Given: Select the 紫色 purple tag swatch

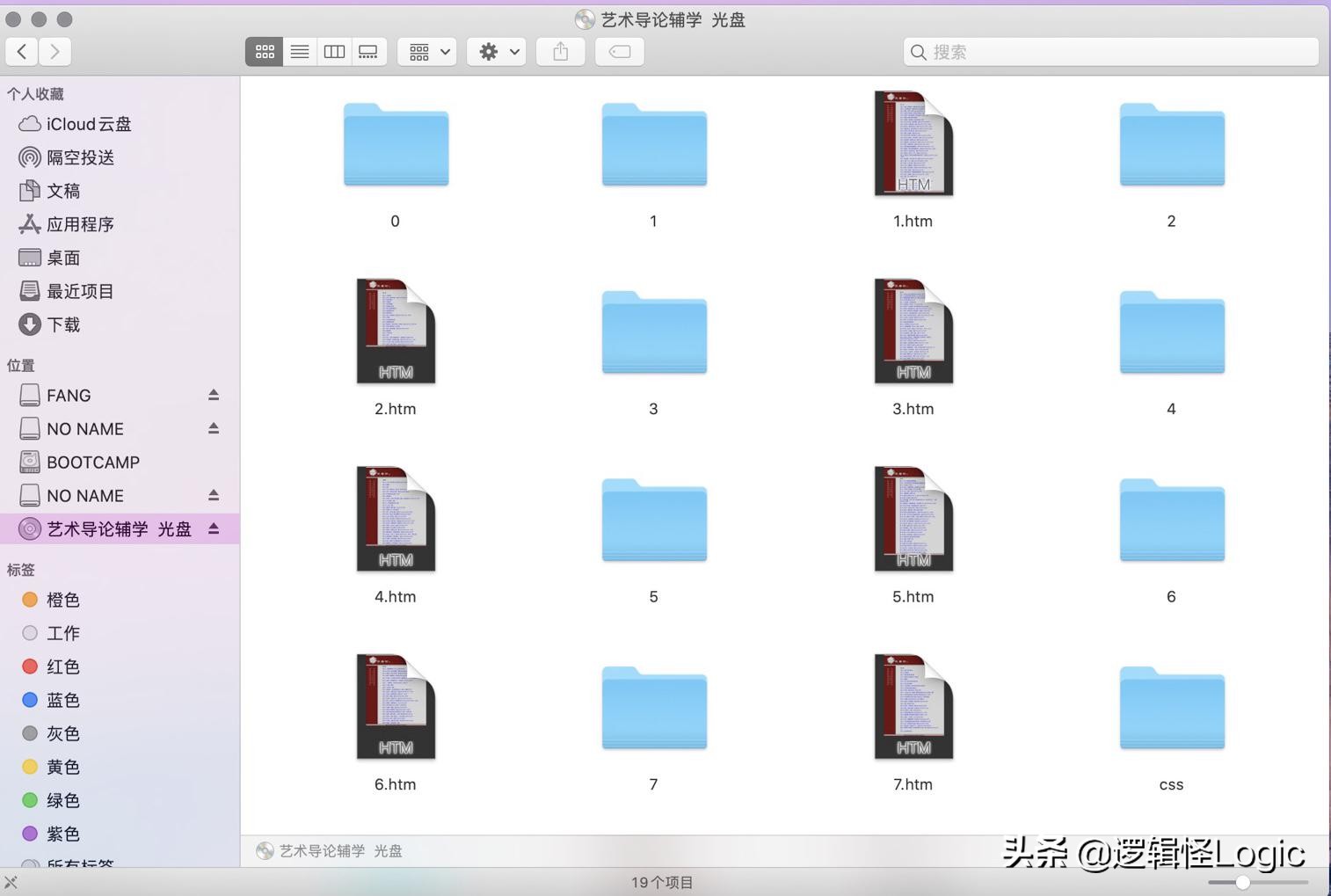Looking at the screenshot, I should tap(29, 834).
